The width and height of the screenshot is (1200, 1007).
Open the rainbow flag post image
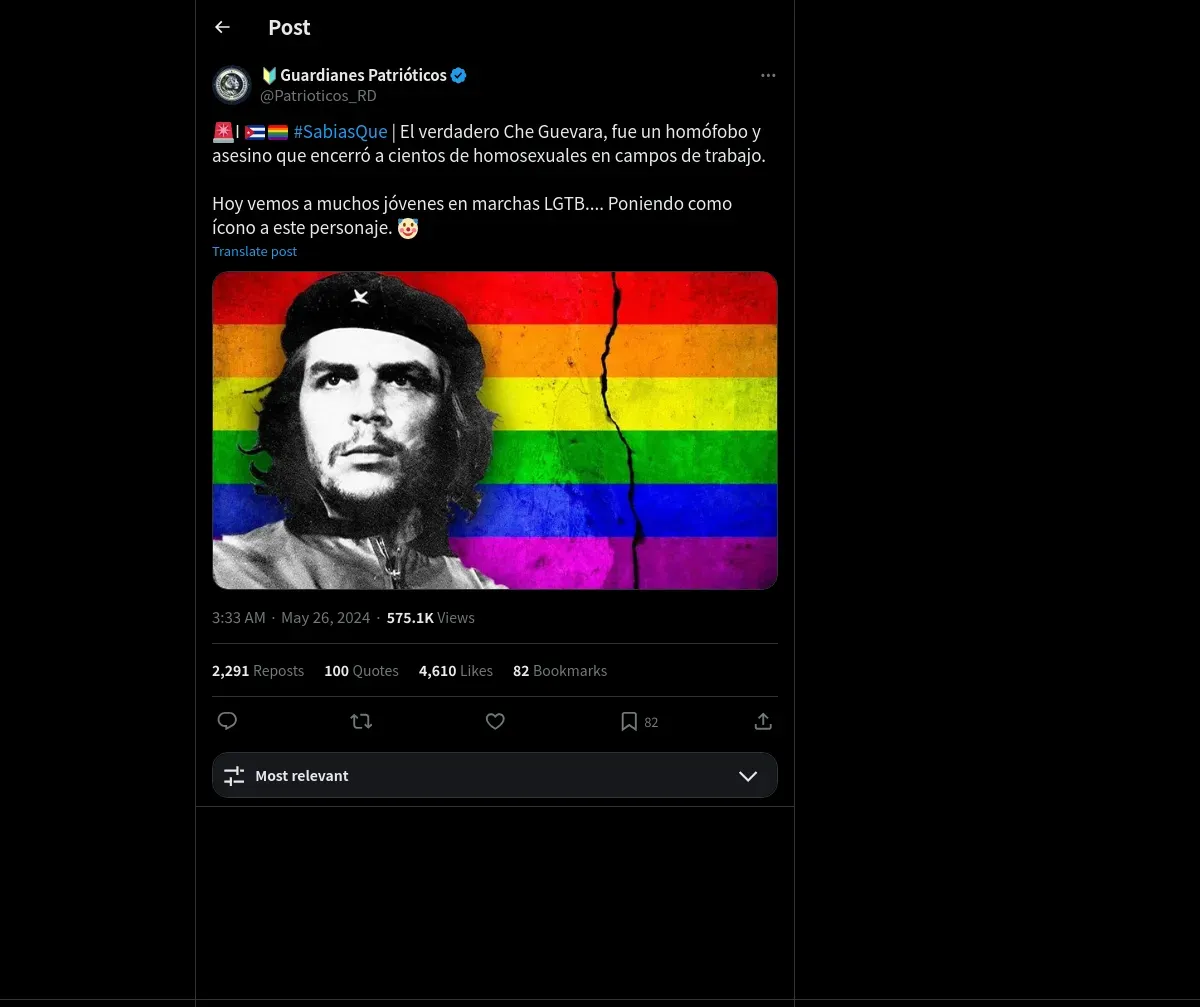pos(494,430)
